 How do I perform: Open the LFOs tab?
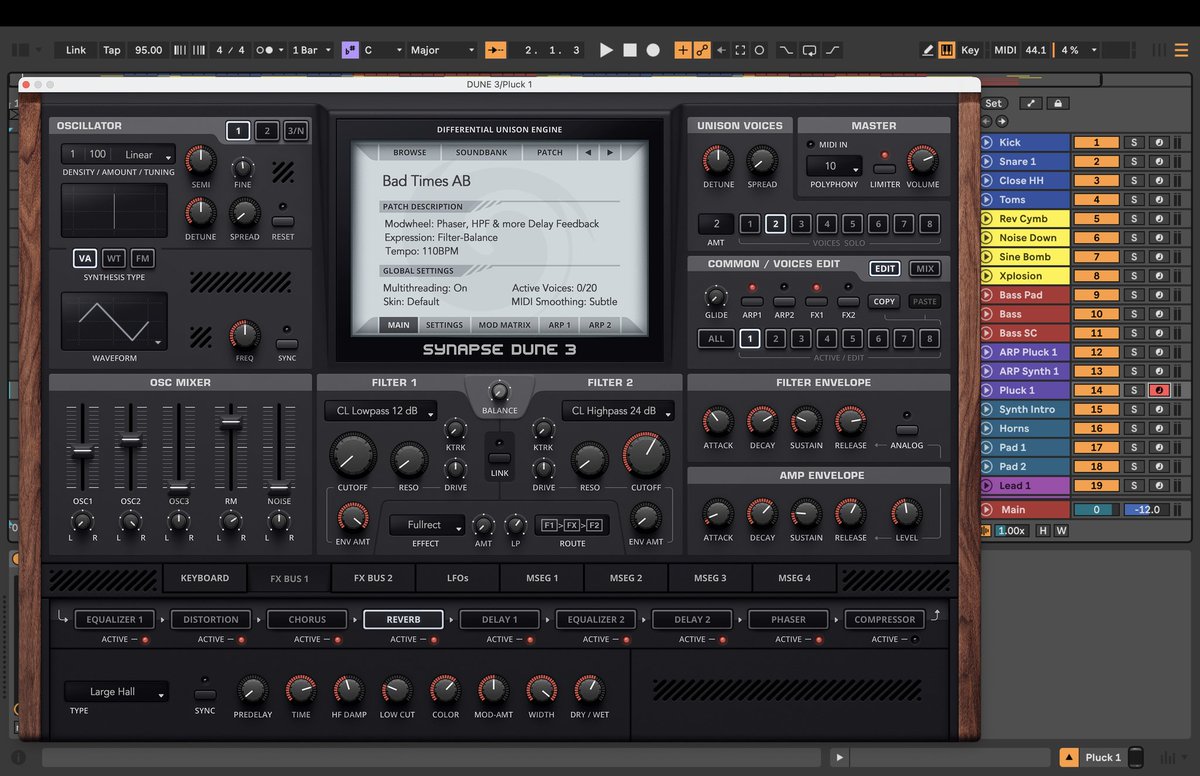click(457, 578)
